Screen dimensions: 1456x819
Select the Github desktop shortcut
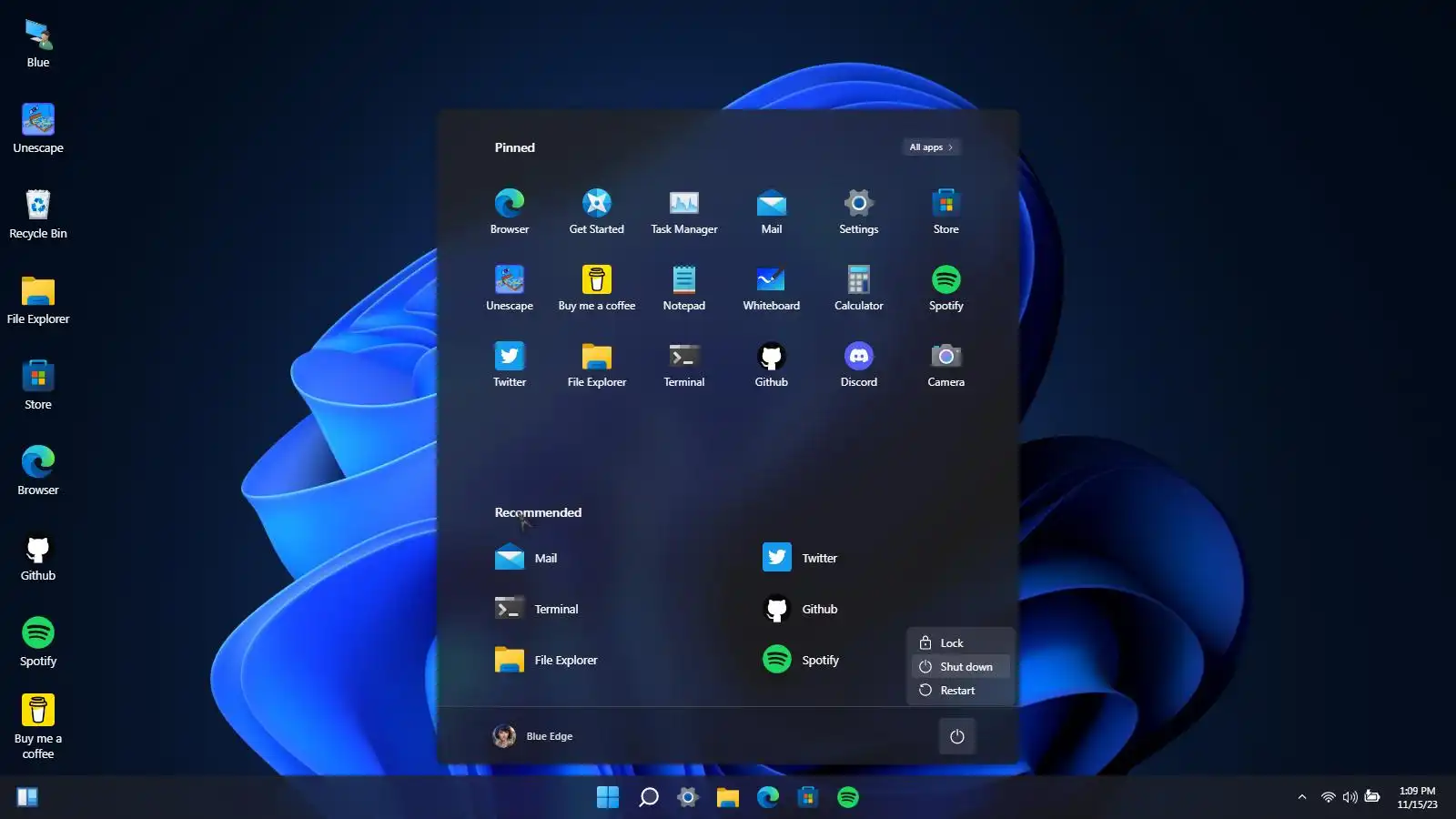[38, 556]
